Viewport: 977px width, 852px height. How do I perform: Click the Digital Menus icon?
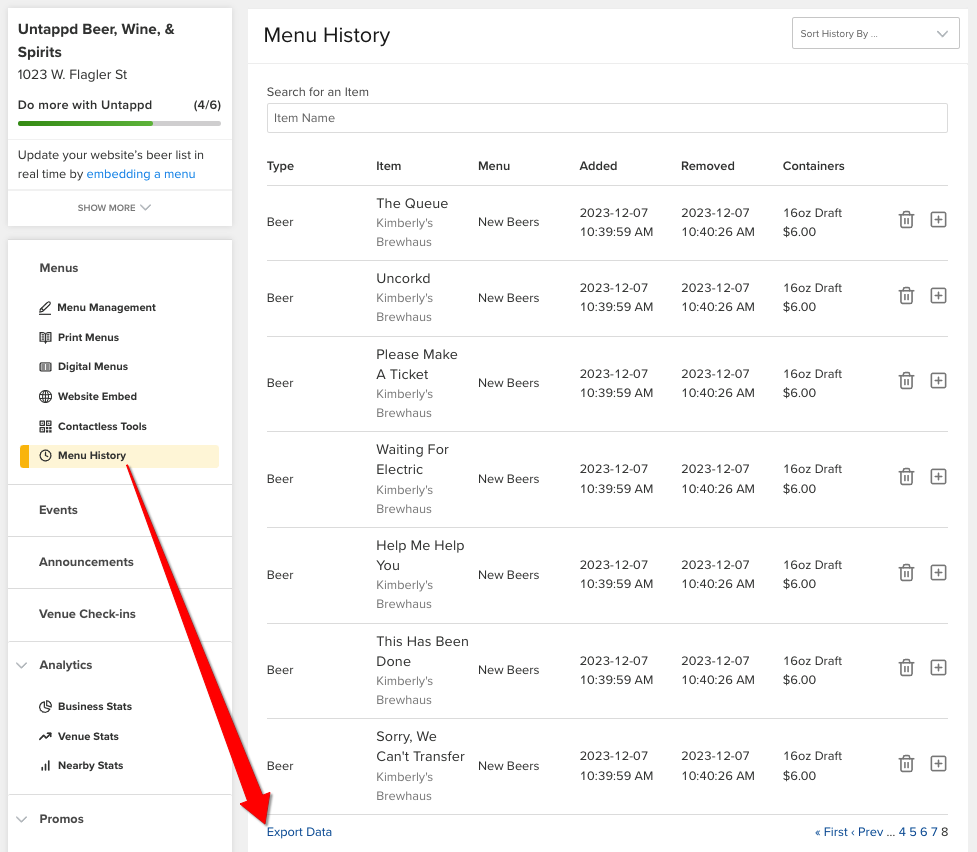44,366
